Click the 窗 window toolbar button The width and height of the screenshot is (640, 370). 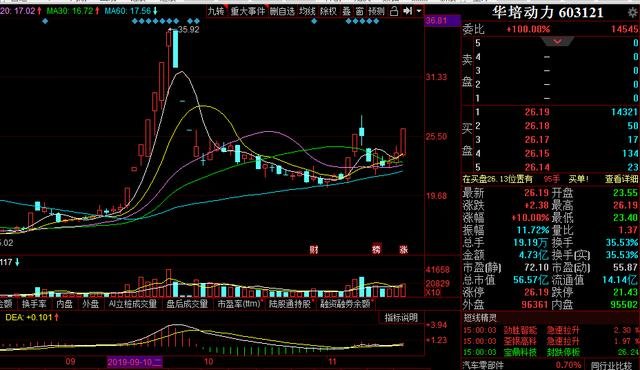[x=359, y=11]
